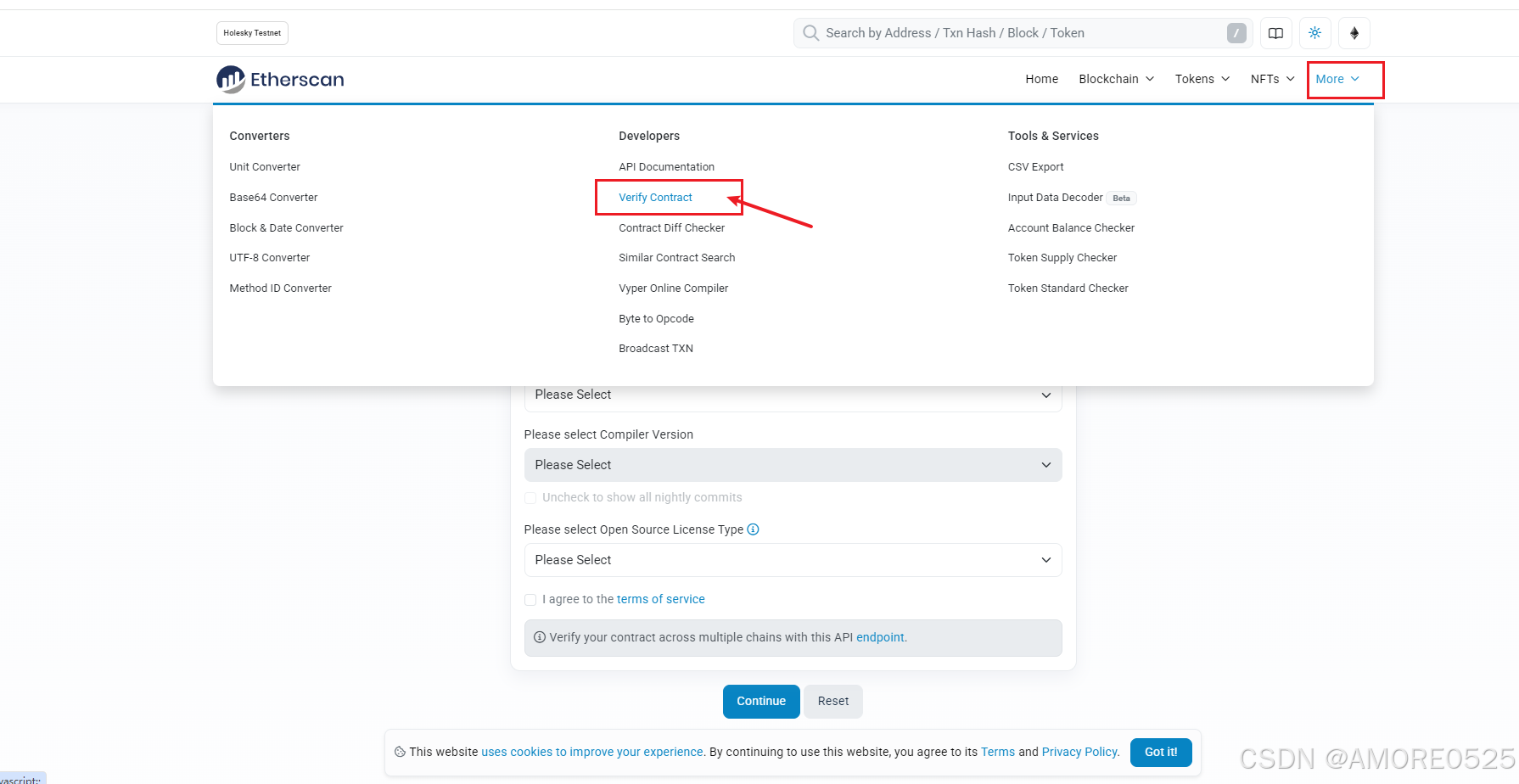Open Token Supply Checker
This screenshot has width=1519, height=784.
[x=1062, y=258]
